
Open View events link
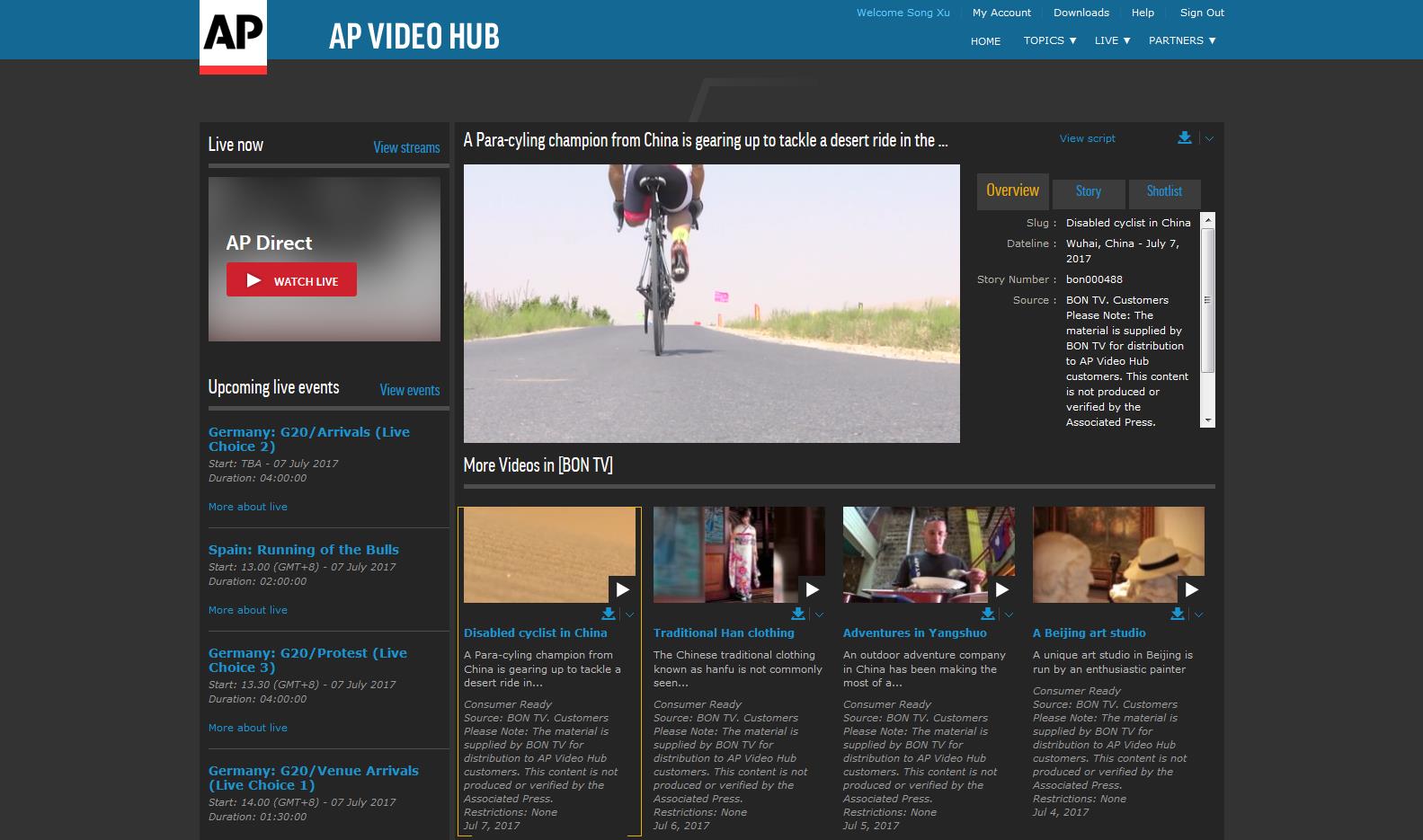[x=409, y=390]
